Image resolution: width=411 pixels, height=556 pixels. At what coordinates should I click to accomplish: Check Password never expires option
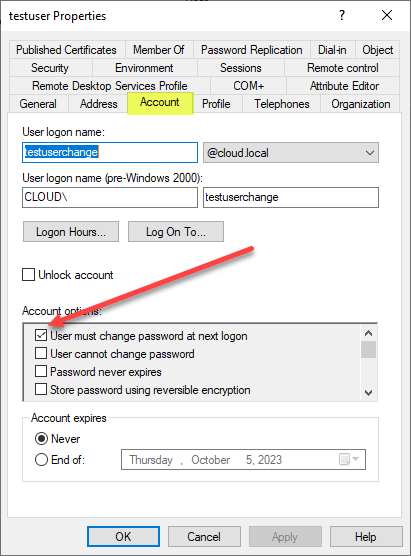[41, 371]
